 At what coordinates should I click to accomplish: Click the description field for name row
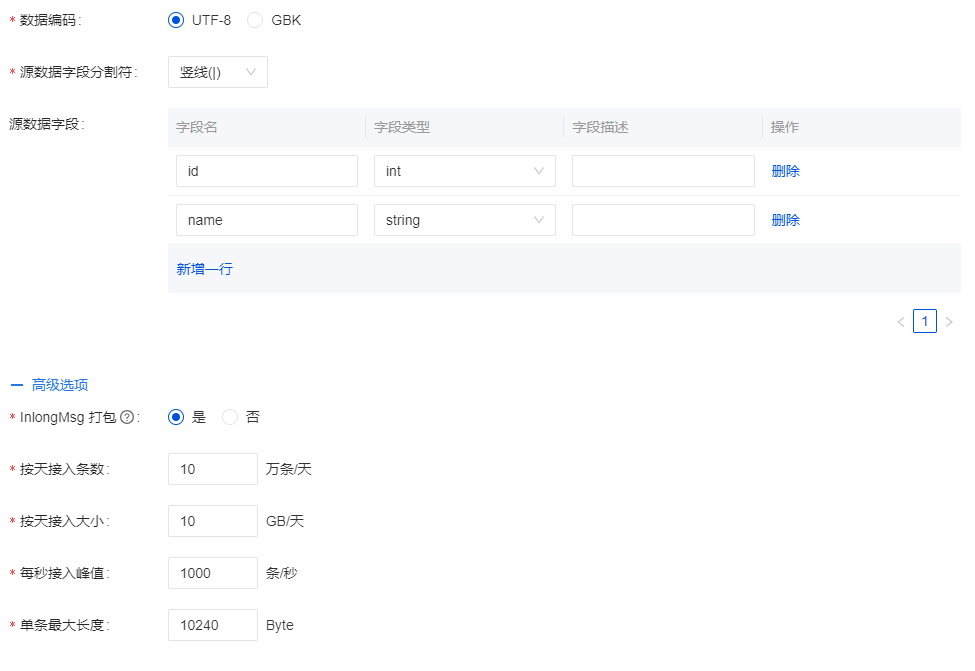point(662,220)
